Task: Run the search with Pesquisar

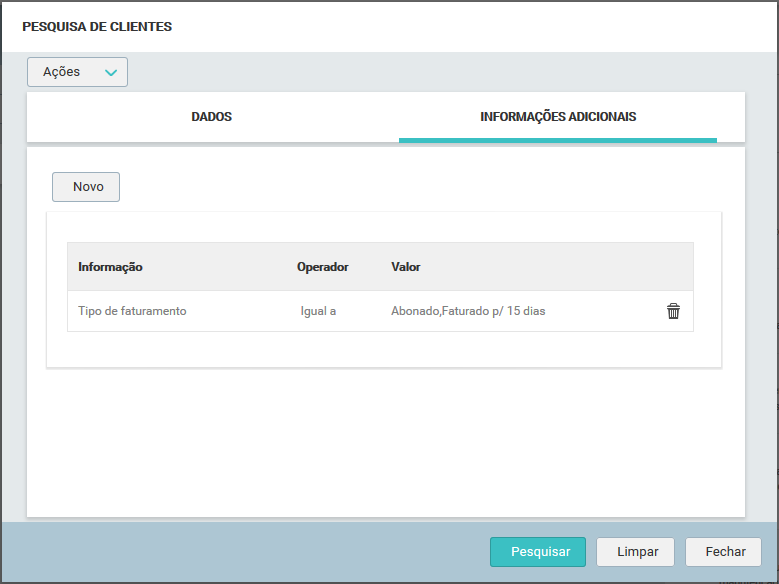Action: pos(540,552)
